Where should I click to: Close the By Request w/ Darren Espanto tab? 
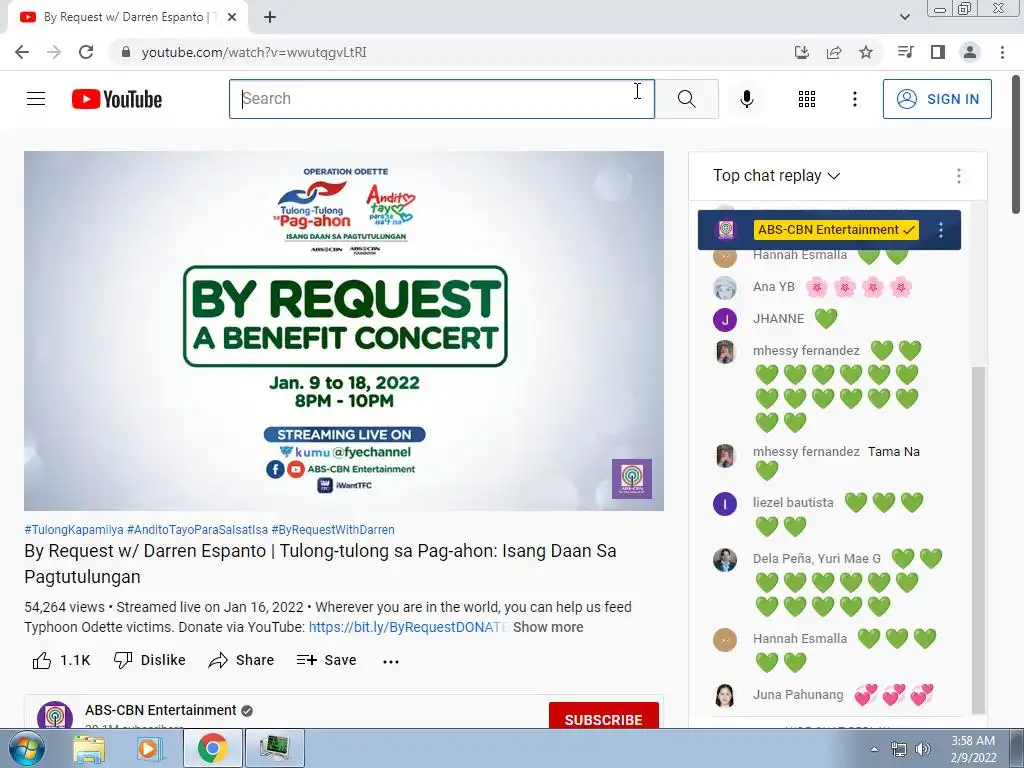[232, 17]
